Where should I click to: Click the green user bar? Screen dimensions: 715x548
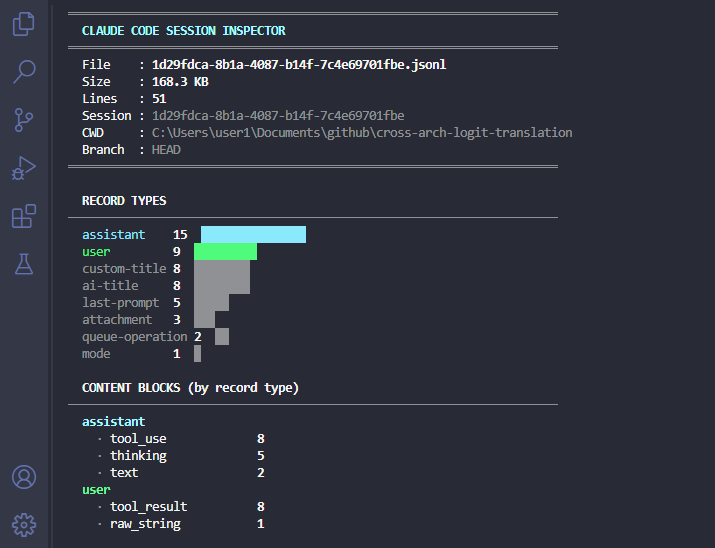click(225, 252)
